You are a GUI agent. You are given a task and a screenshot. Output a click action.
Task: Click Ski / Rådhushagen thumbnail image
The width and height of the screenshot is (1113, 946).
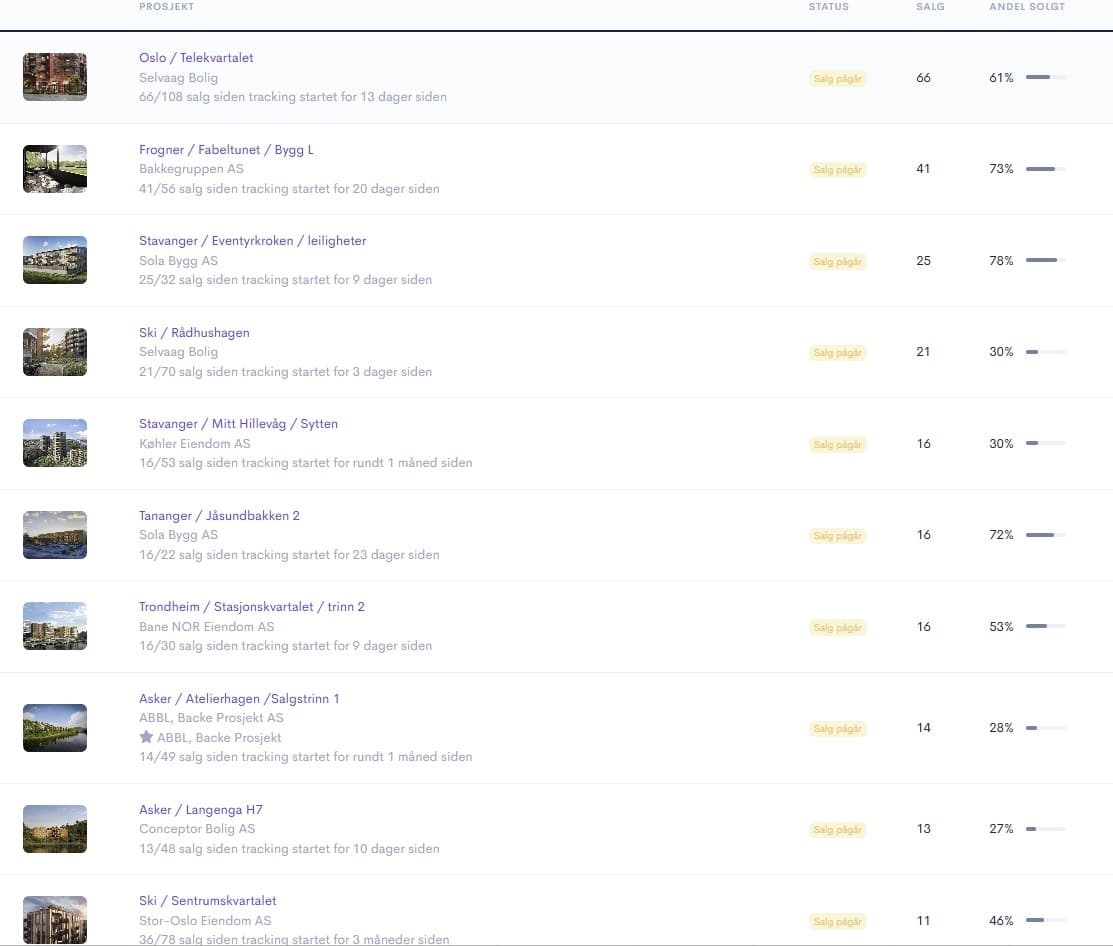coord(55,351)
